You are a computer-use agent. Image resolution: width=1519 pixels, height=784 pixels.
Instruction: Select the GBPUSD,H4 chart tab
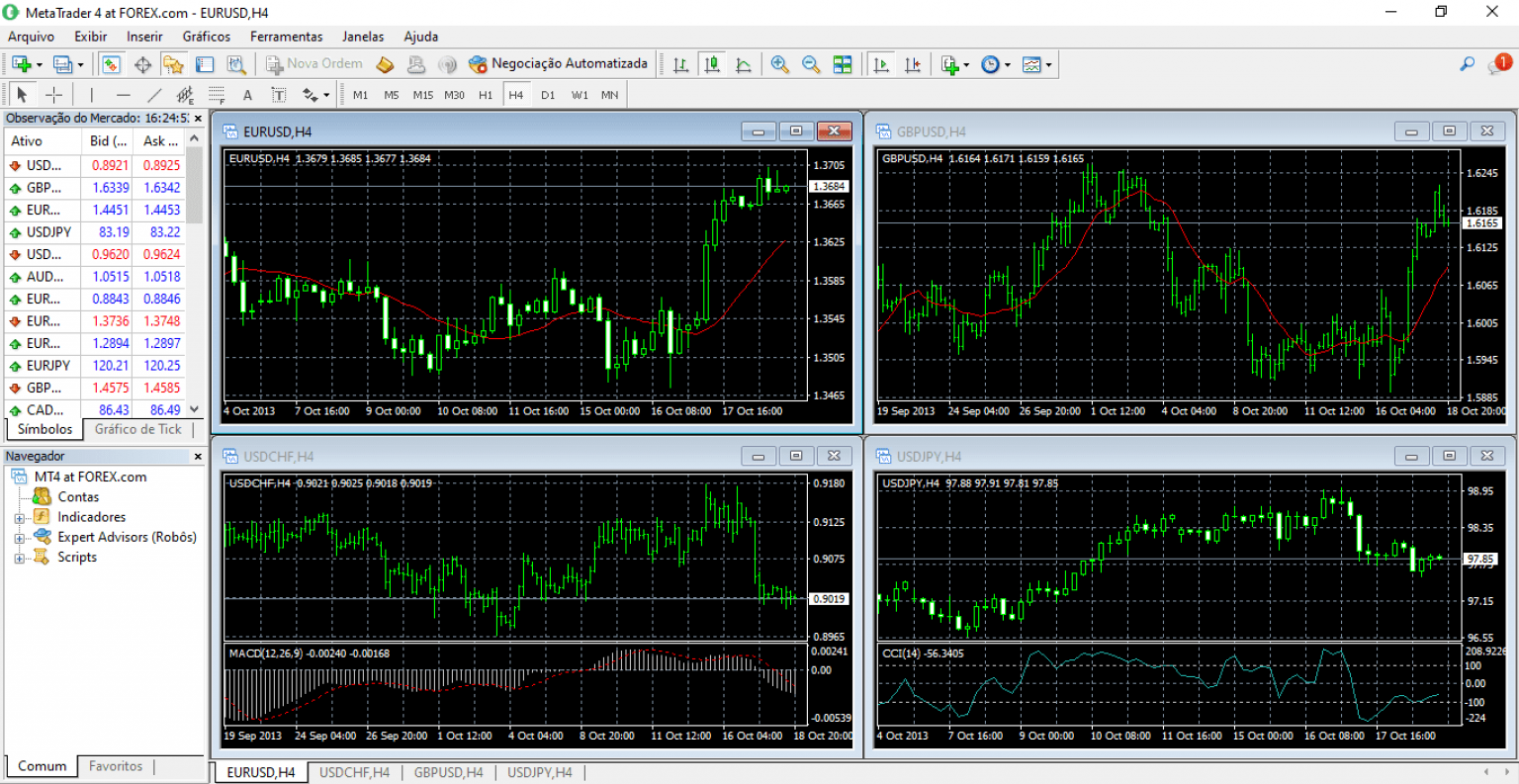[448, 772]
